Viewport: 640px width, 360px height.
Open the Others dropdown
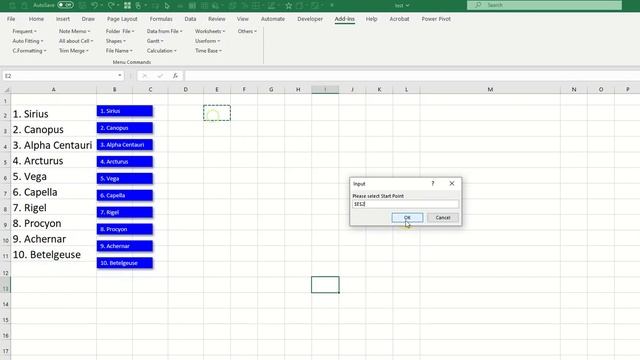point(247,31)
